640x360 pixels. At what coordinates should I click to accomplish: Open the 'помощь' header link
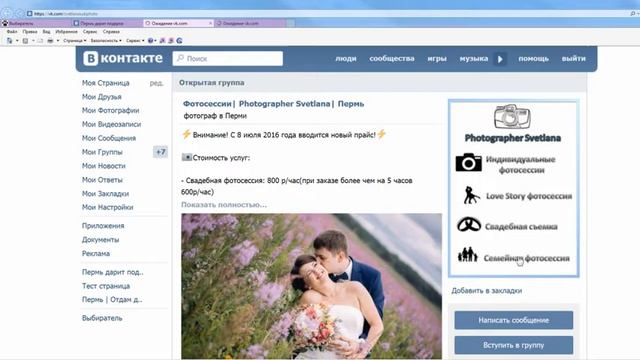click(x=533, y=58)
